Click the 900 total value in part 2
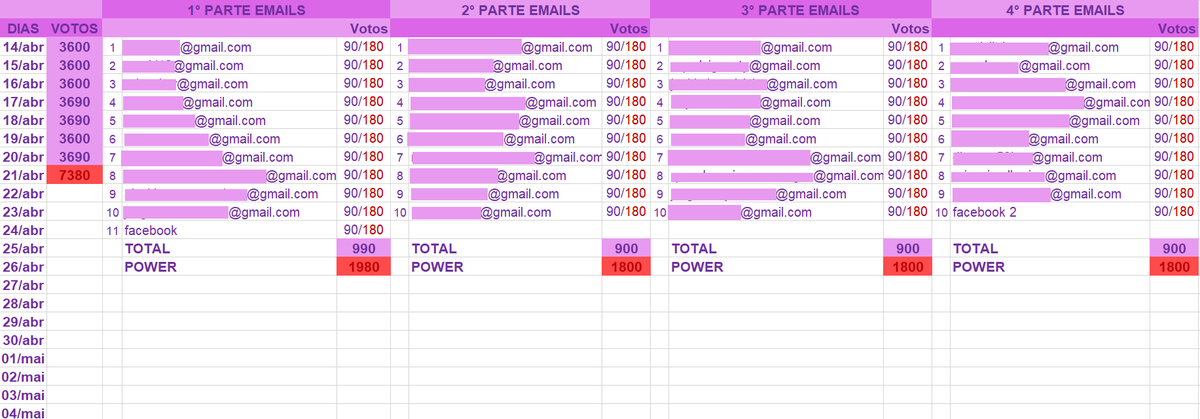This screenshot has height=419, width=1200. coord(626,249)
